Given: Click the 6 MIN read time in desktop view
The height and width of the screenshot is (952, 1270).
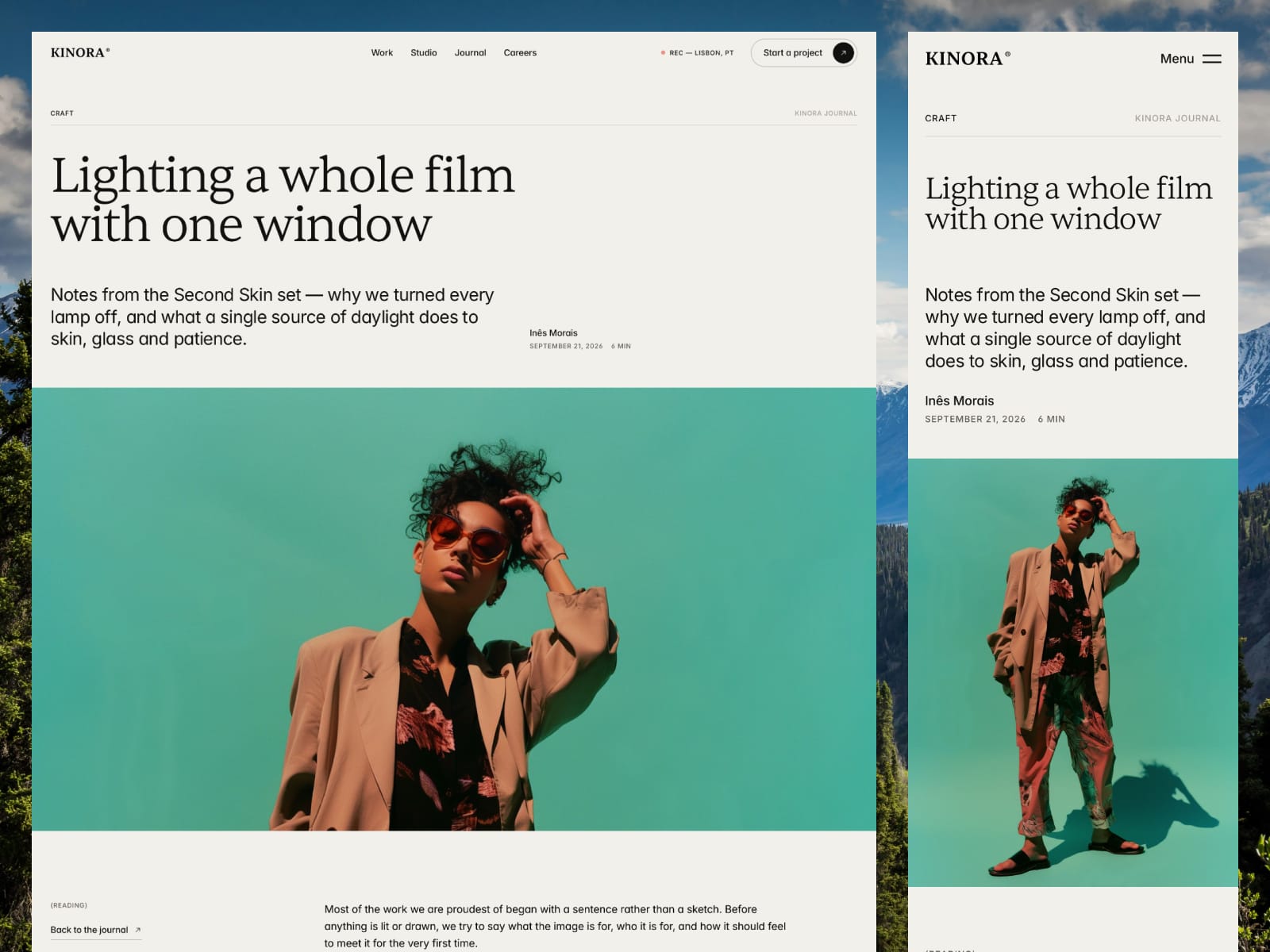Looking at the screenshot, I should point(621,347).
